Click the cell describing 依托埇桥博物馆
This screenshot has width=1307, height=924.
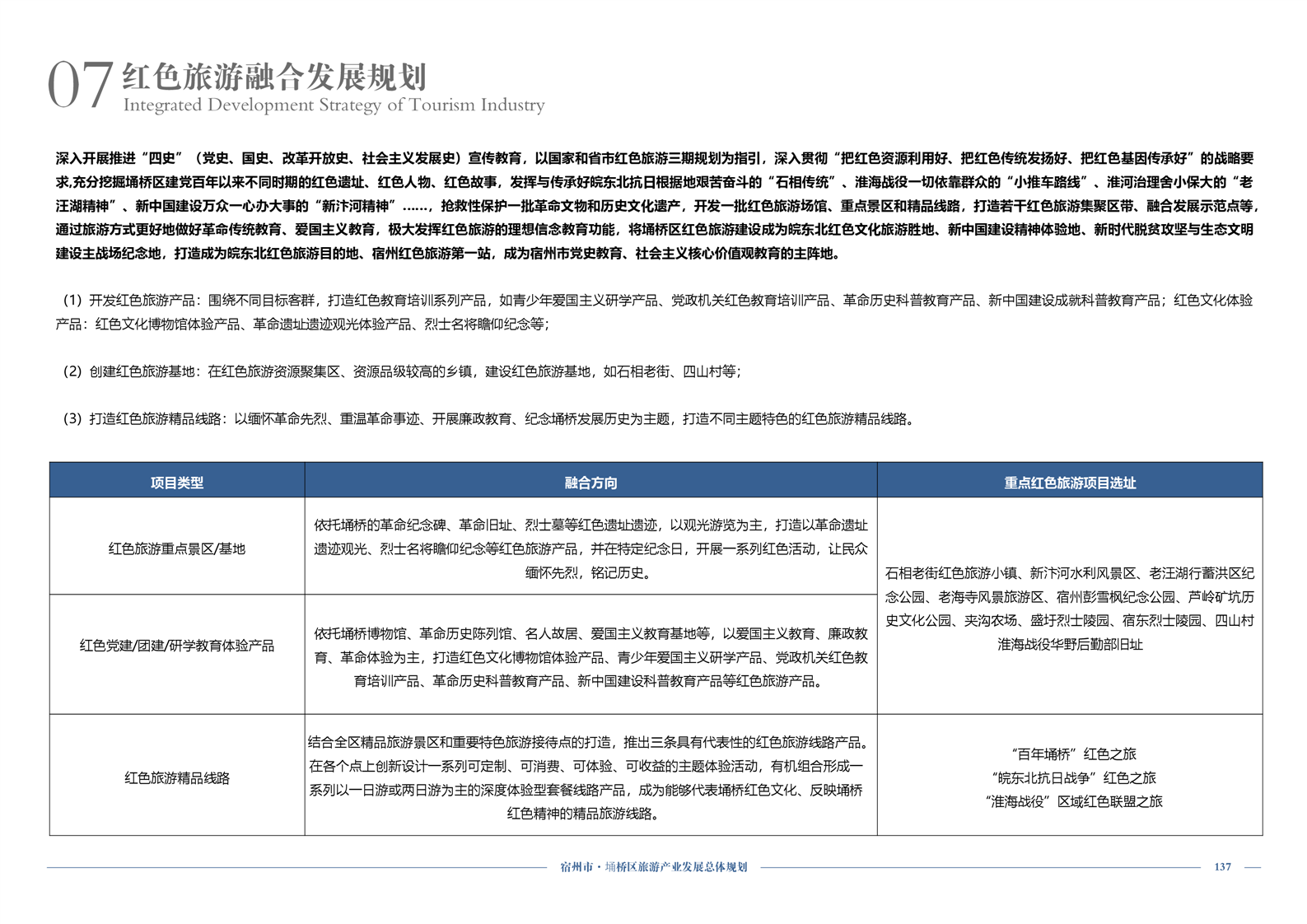pyautogui.click(x=590, y=657)
